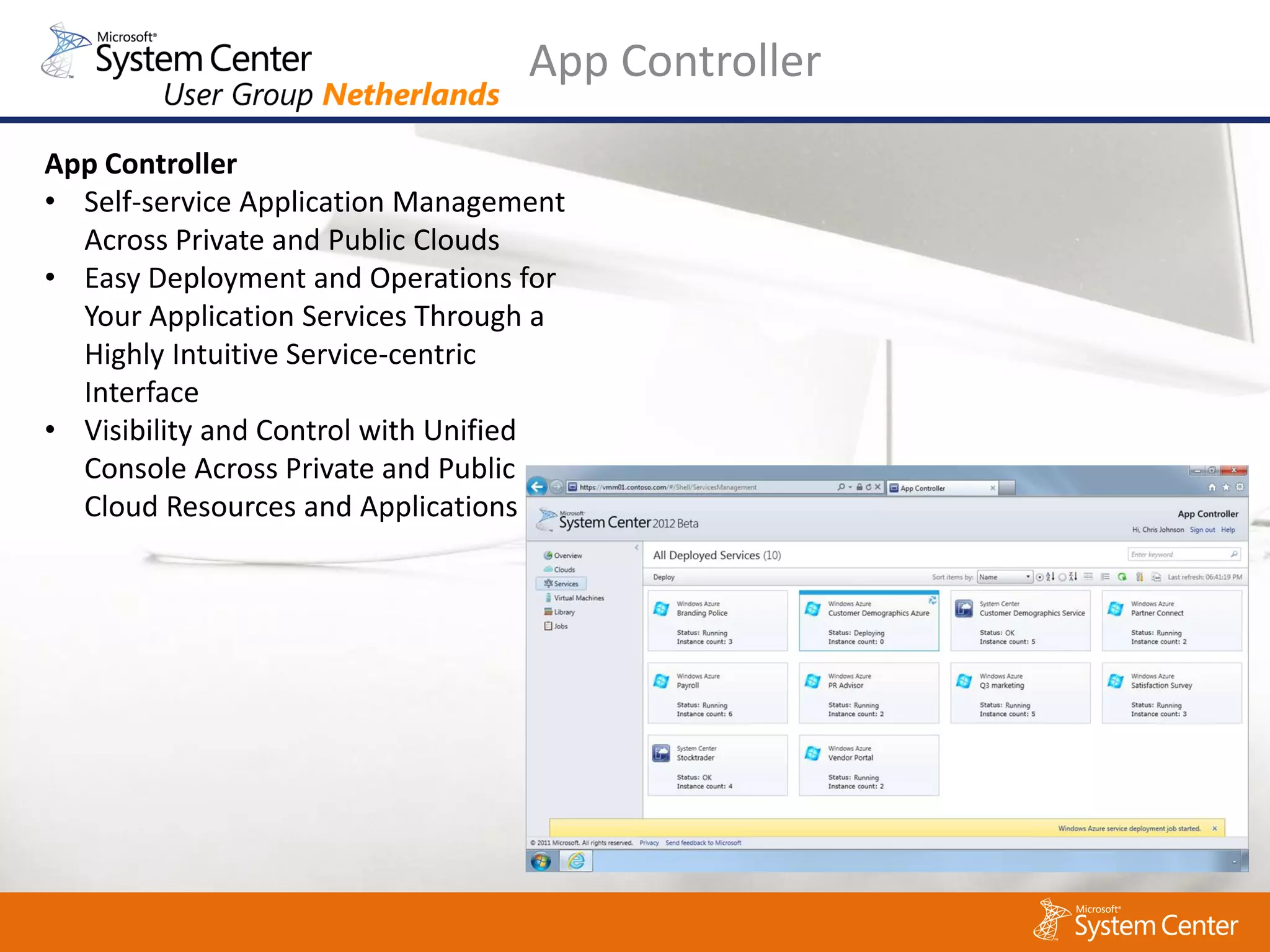1270x952 pixels.
Task: Click the 'All Deployed Services (10)' heading
Action: coord(717,555)
